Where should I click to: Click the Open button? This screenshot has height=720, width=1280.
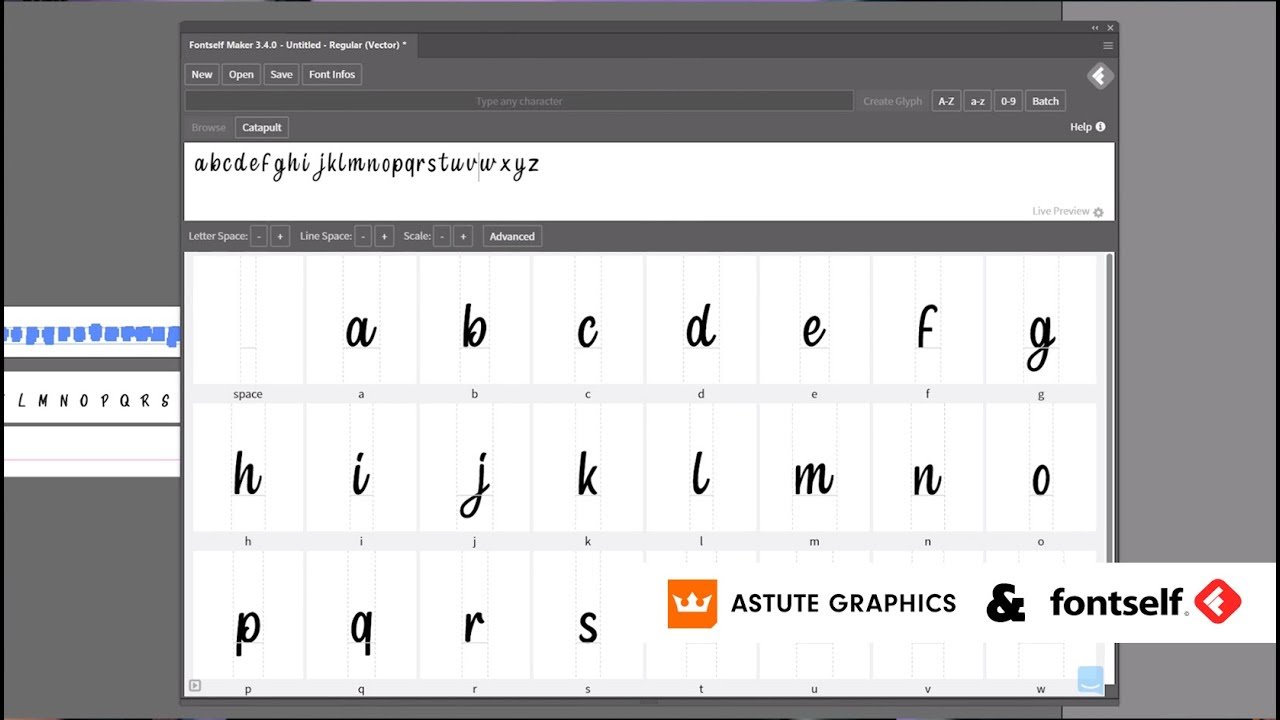point(241,74)
